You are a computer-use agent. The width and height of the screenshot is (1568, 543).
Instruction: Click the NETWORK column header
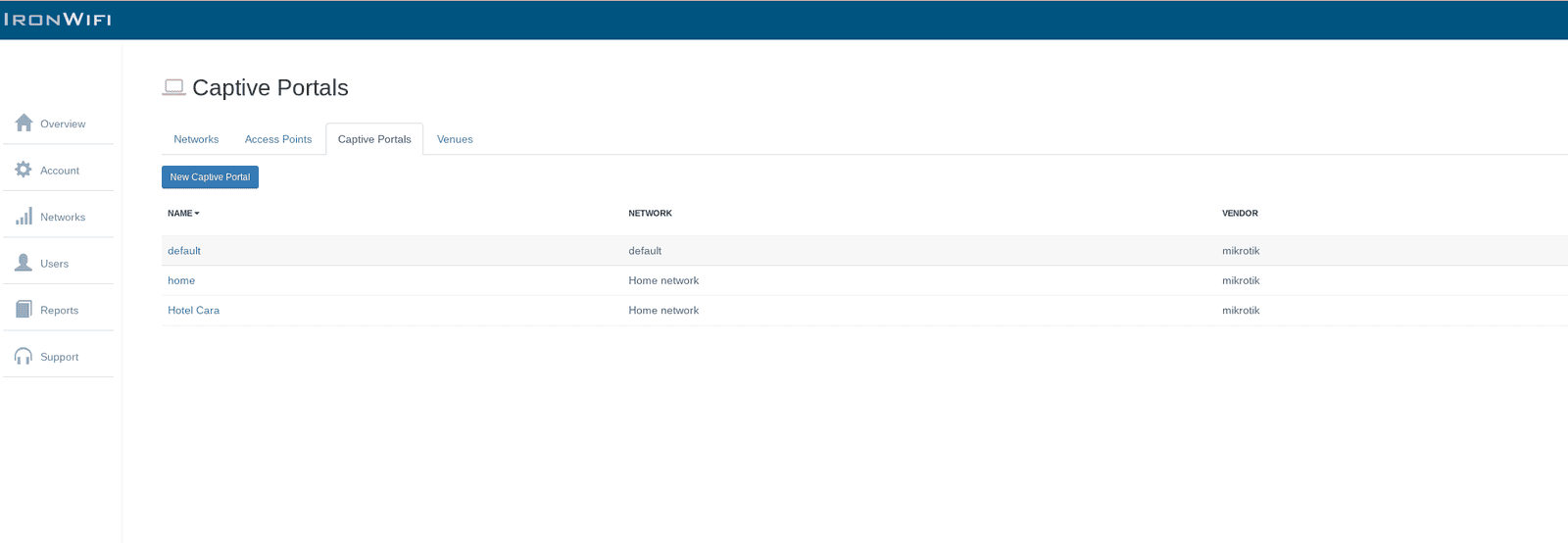click(650, 214)
